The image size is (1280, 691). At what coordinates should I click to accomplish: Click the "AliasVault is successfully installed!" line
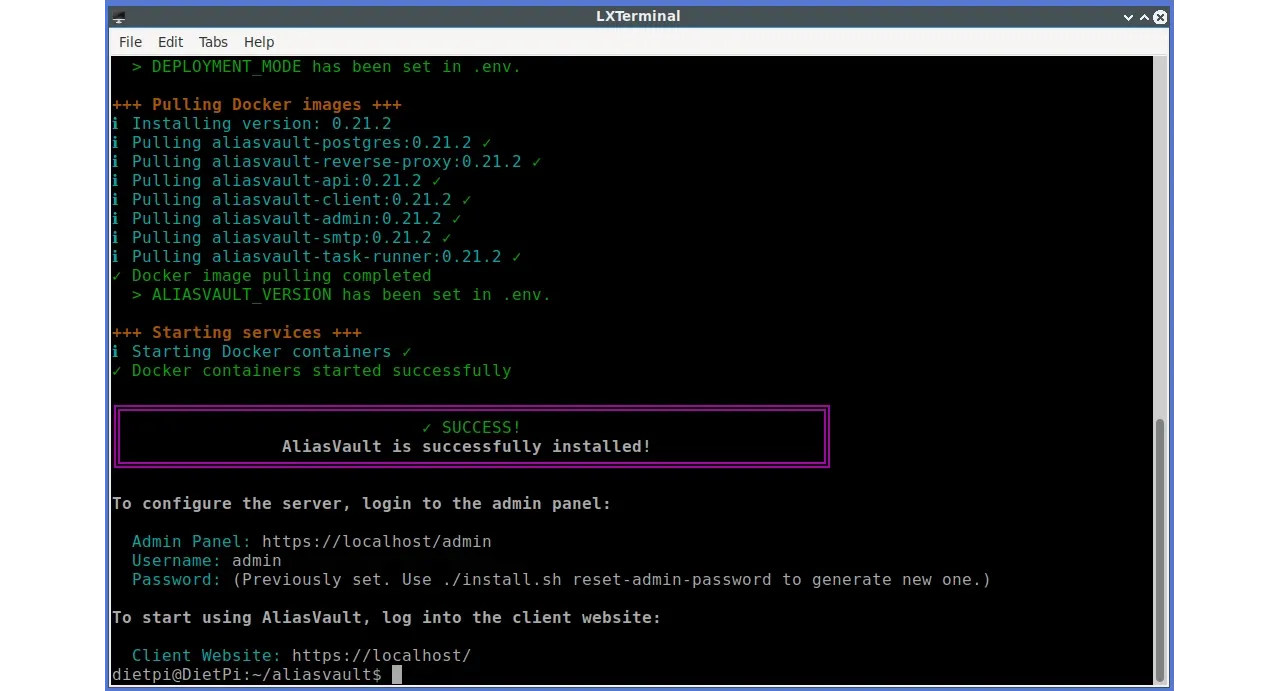tap(466, 447)
